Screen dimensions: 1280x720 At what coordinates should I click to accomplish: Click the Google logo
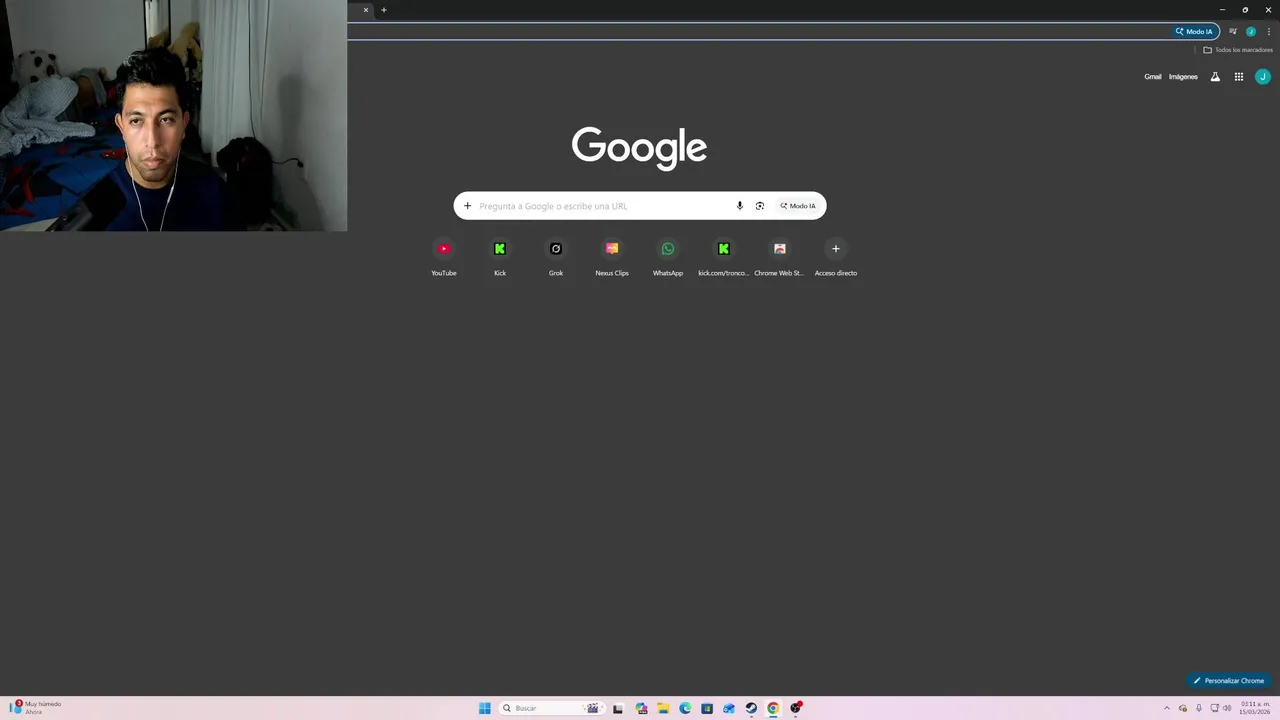point(639,148)
